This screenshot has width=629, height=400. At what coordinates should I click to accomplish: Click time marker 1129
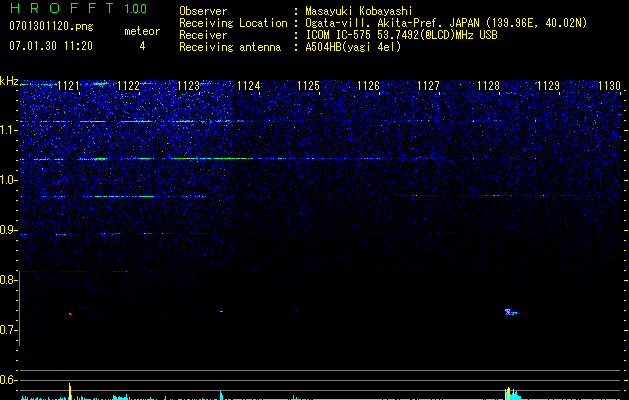click(x=548, y=86)
